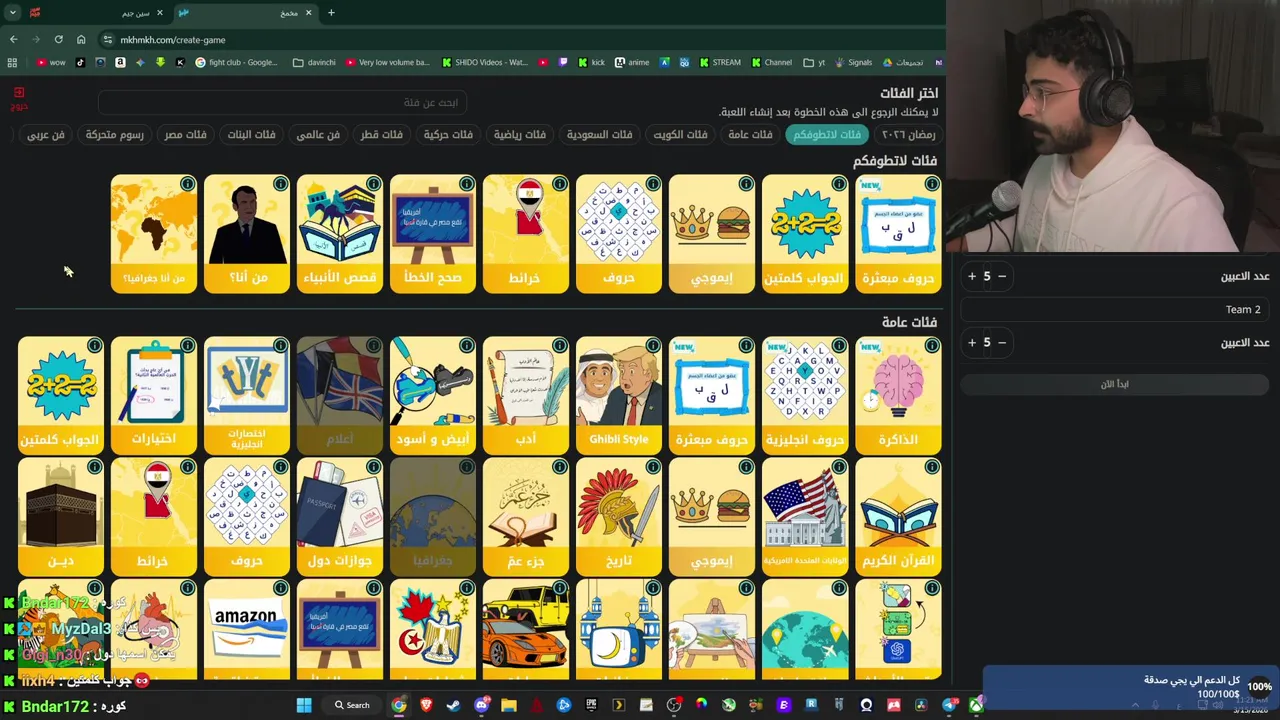Click the browser address bar URL
The height and width of the screenshot is (720, 1280).
point(173,40)
